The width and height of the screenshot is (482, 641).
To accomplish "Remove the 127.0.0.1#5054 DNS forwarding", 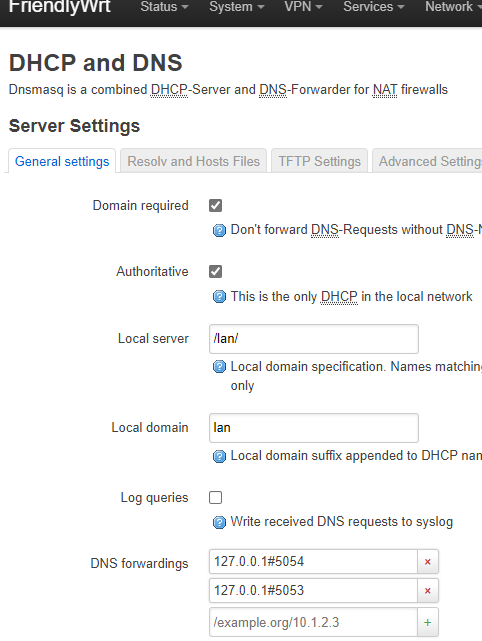I will click(x=428, y=562).
